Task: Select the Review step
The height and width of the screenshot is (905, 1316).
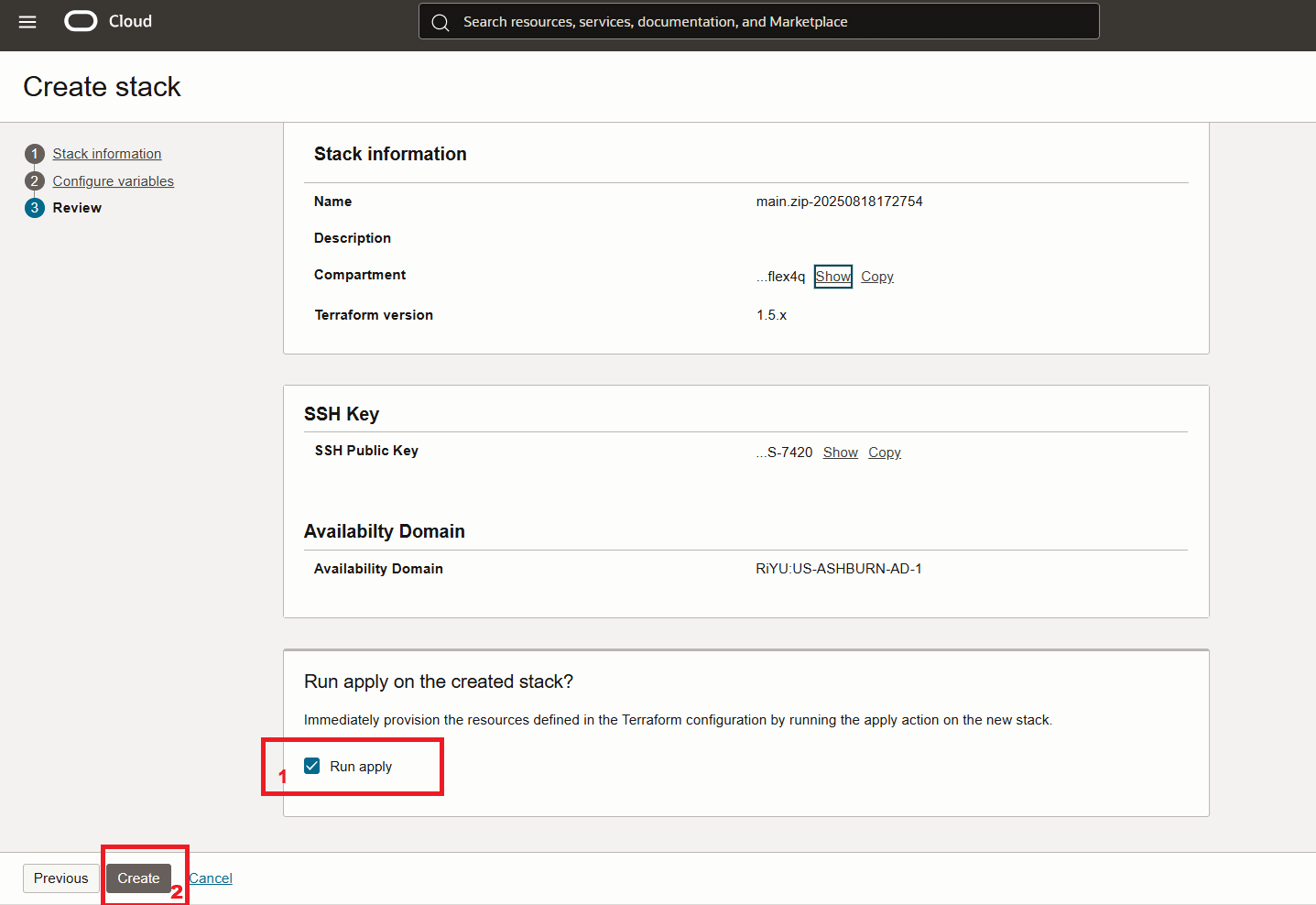Action: [x=77, y=208]
